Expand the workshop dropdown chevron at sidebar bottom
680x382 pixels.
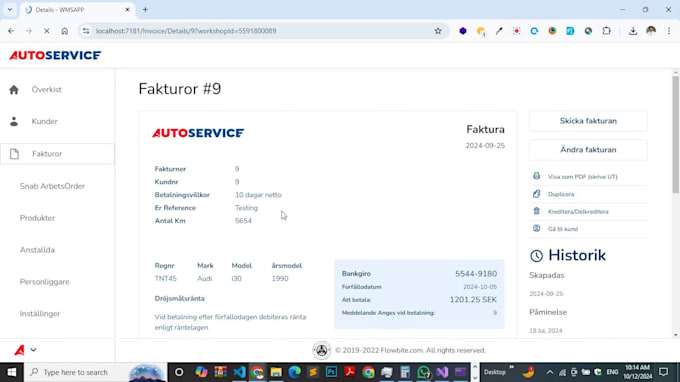[x=33, y=350]
